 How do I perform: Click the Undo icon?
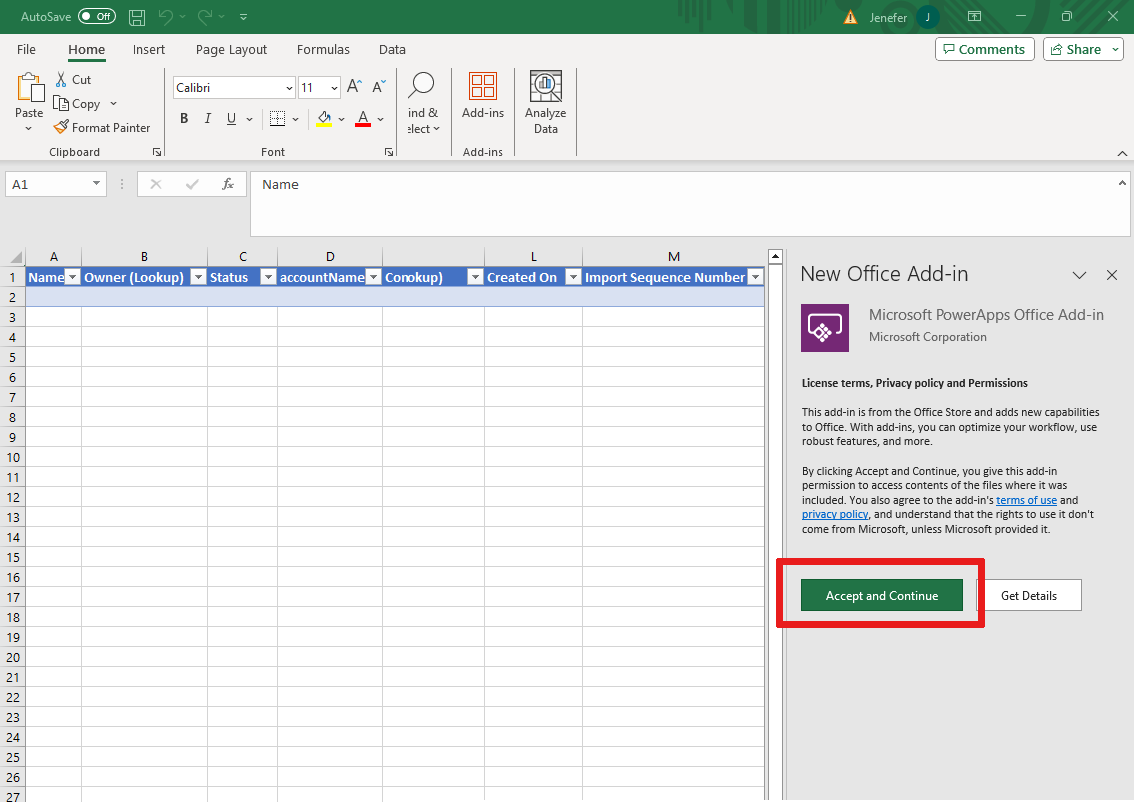(166, 16)
